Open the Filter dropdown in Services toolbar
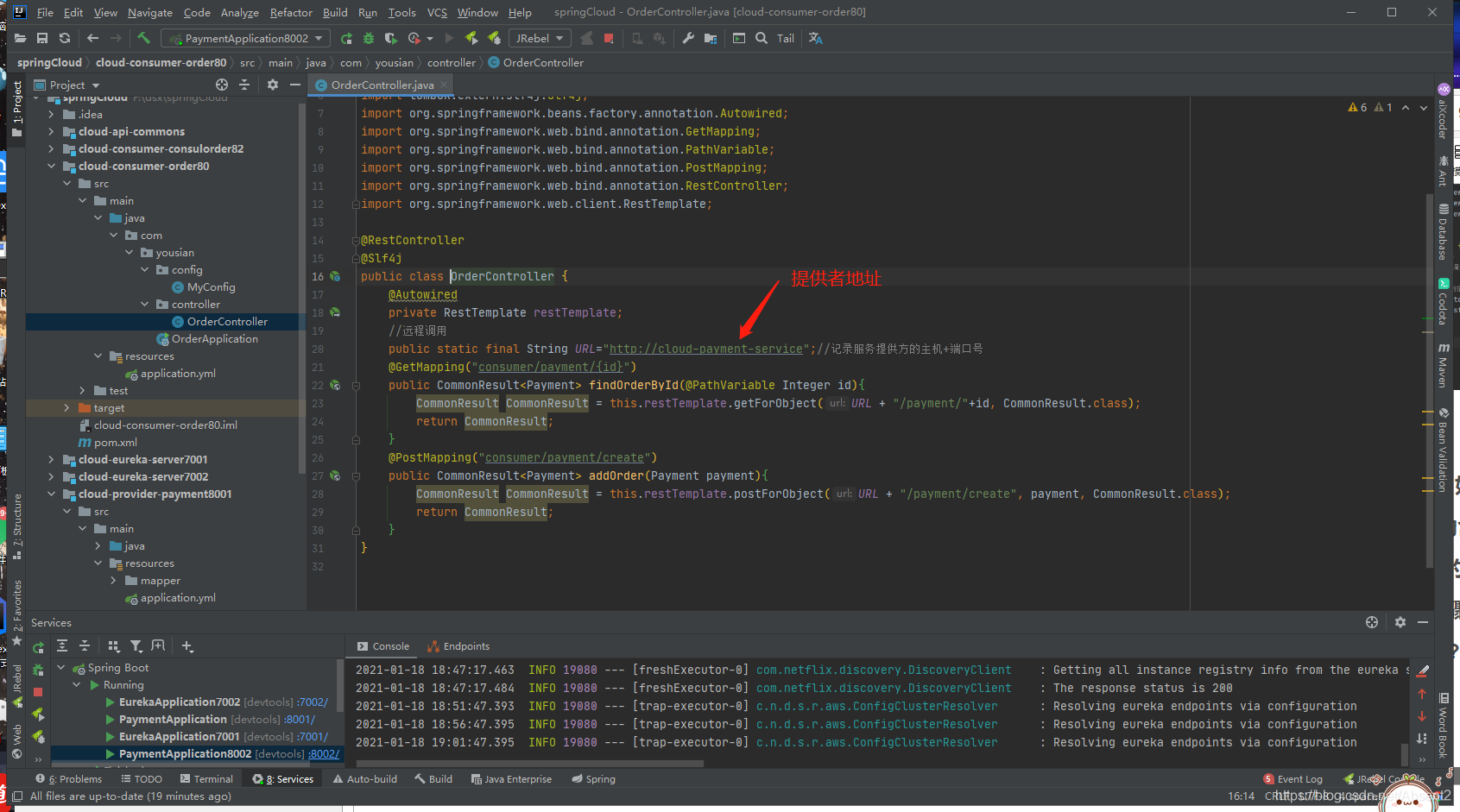The width and height of the screenshot is (1460, 812). tap(136, 645)
